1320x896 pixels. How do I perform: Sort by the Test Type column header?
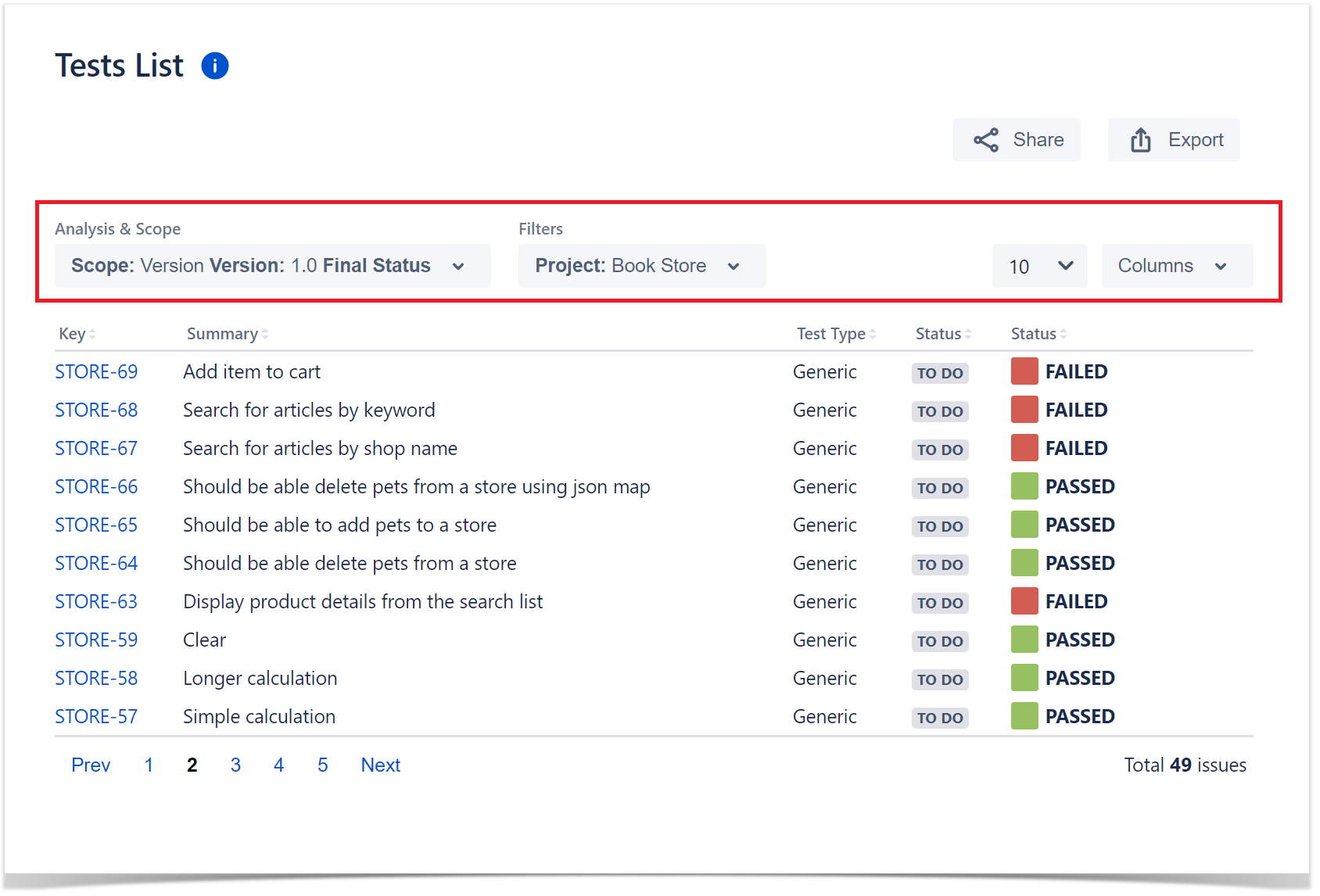pyautogui.click(x=836, y=334)
